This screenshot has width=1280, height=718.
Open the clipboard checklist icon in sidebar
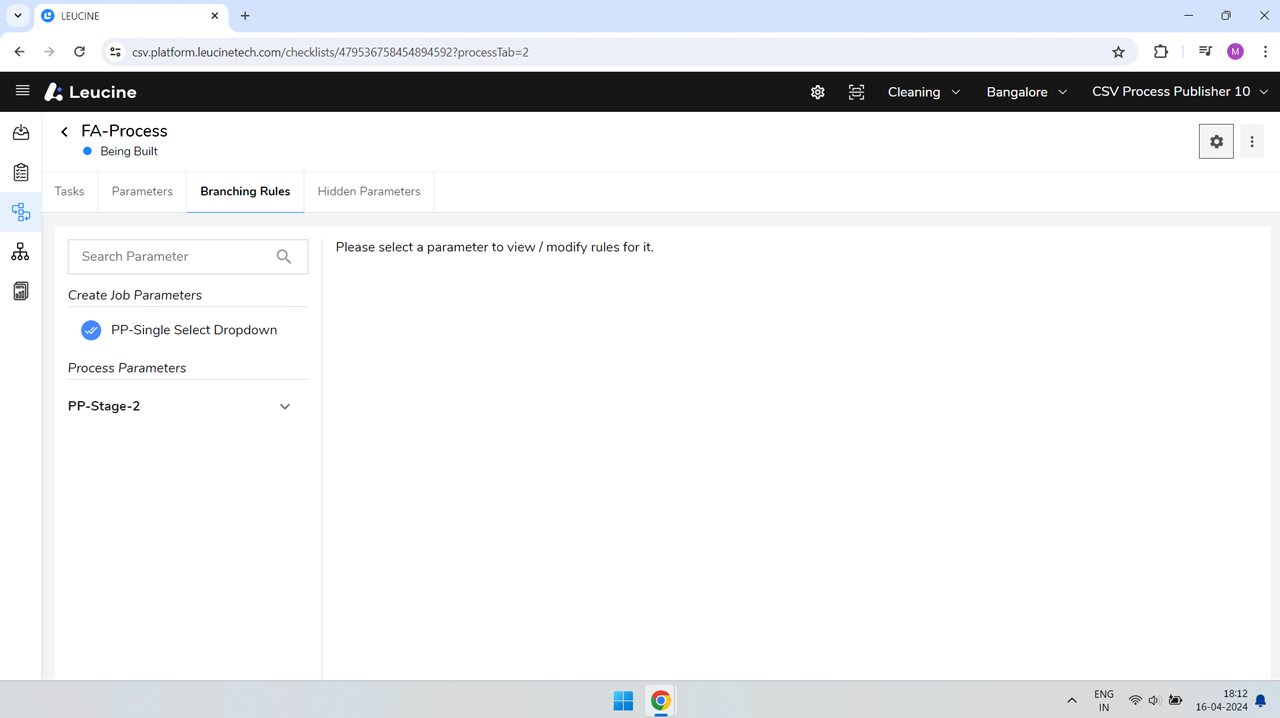click(21, 172)
